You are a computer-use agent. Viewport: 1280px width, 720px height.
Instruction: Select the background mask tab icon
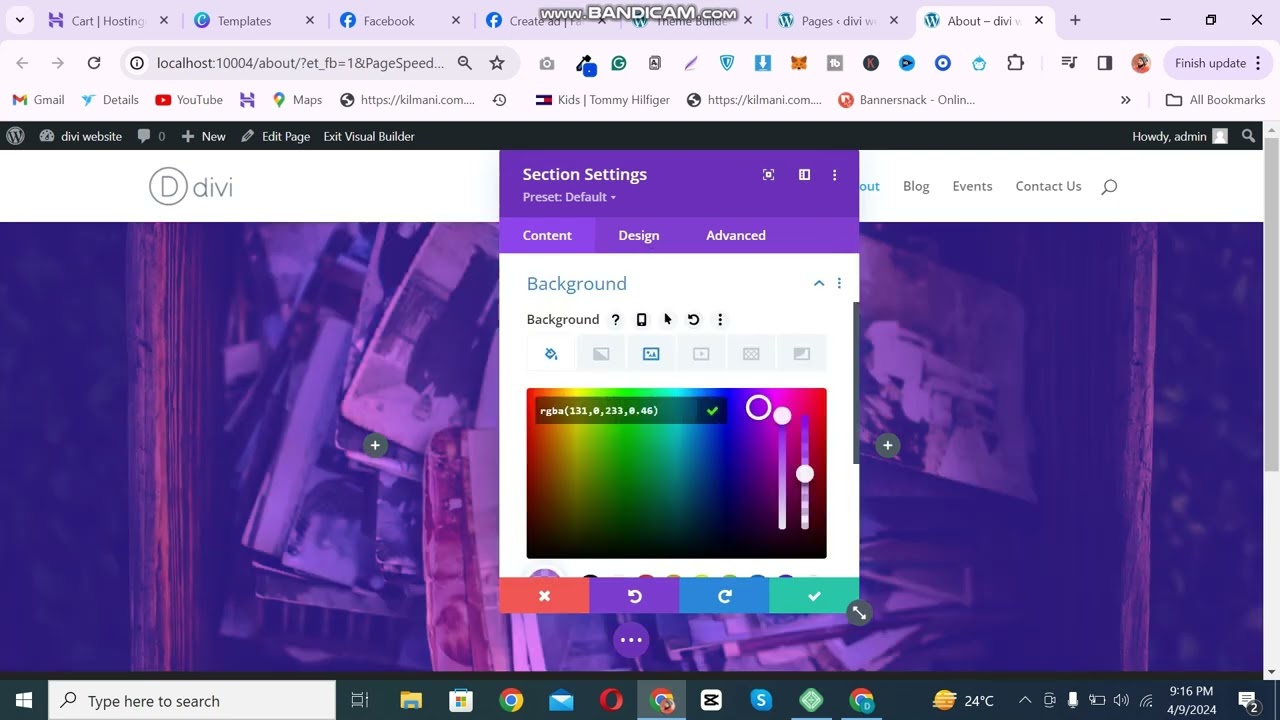[801, 354]
